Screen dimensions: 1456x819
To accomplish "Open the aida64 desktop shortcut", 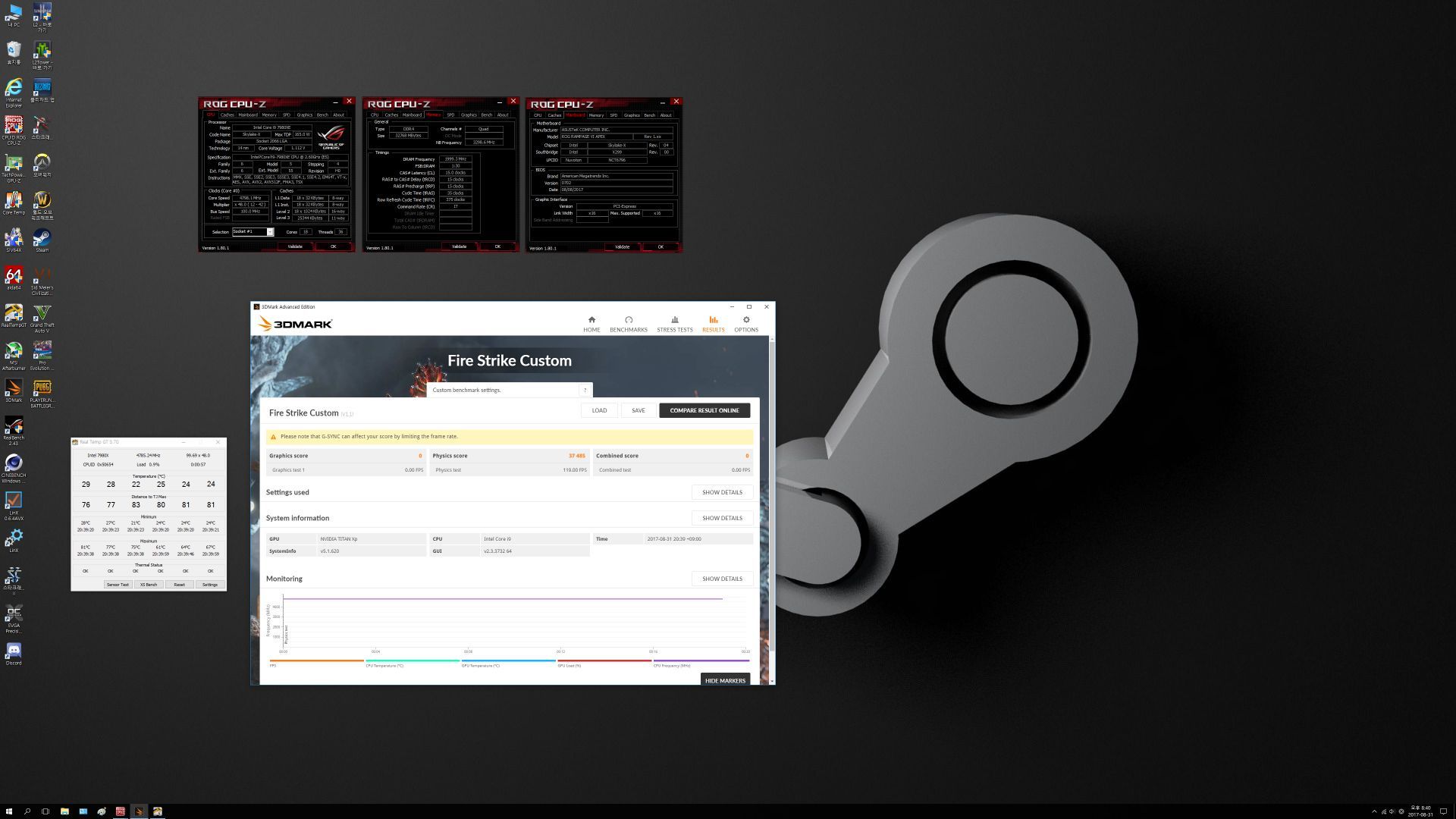I will 14,278.
